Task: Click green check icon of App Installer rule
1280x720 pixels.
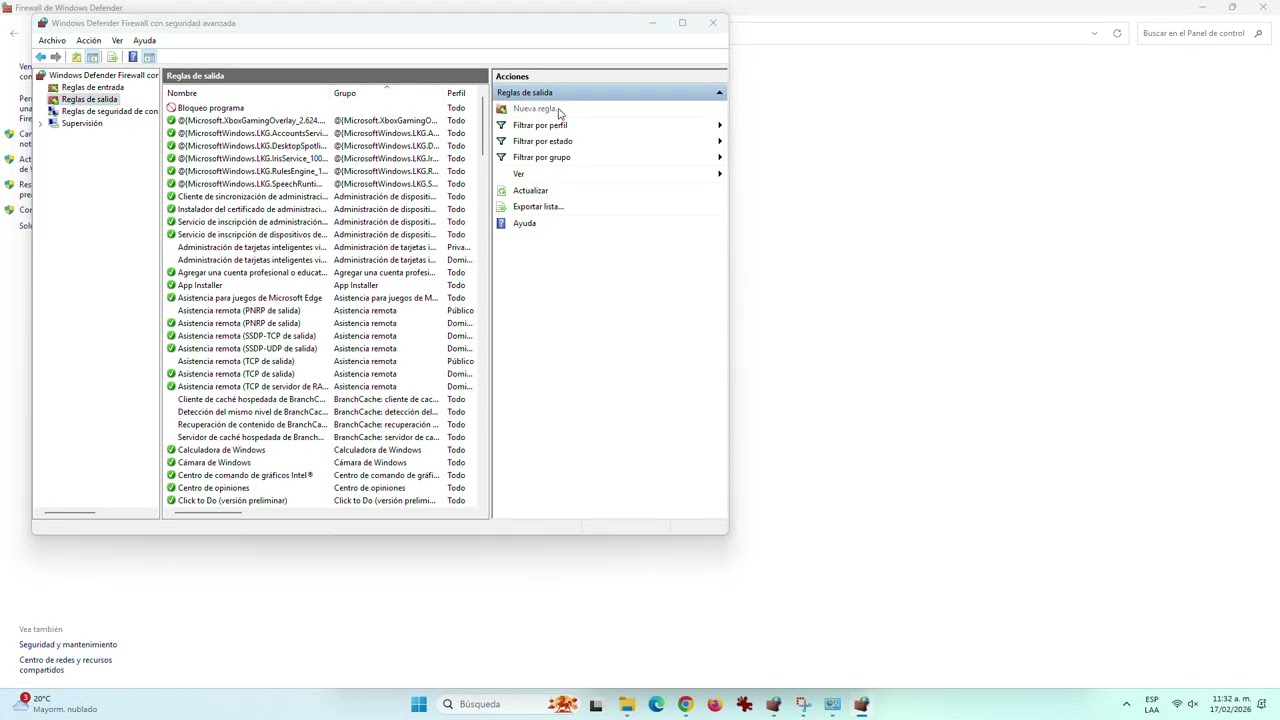Action: [171, 285]
